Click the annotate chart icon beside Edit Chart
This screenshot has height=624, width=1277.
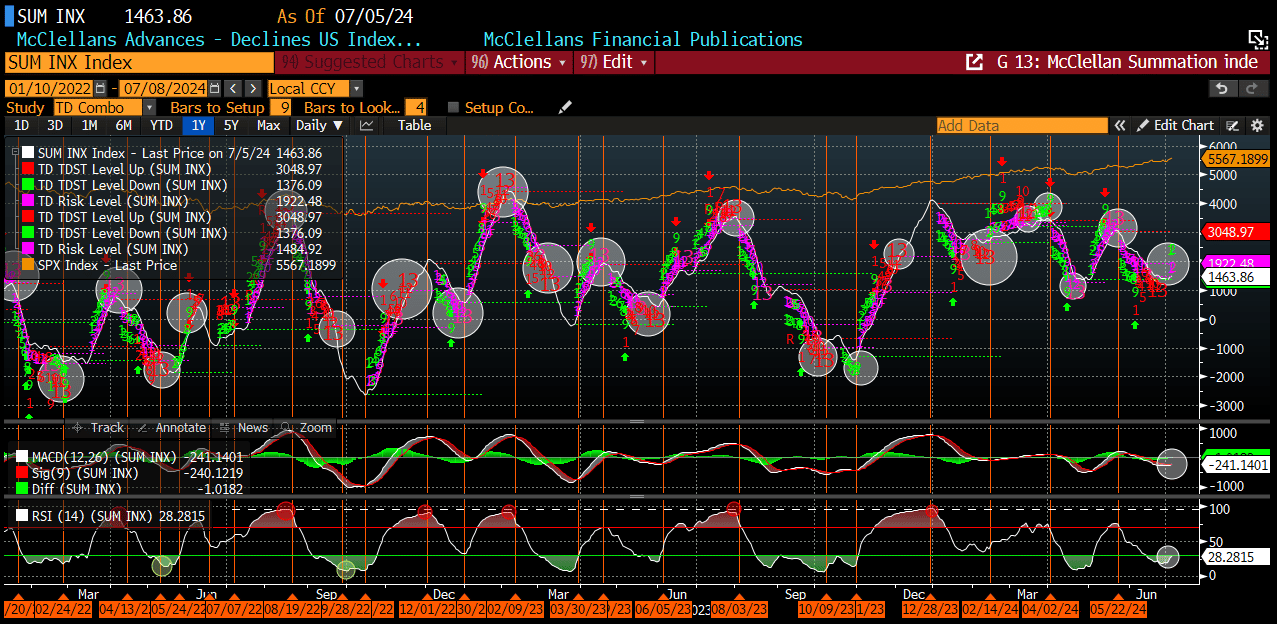tap(1233, 126)
